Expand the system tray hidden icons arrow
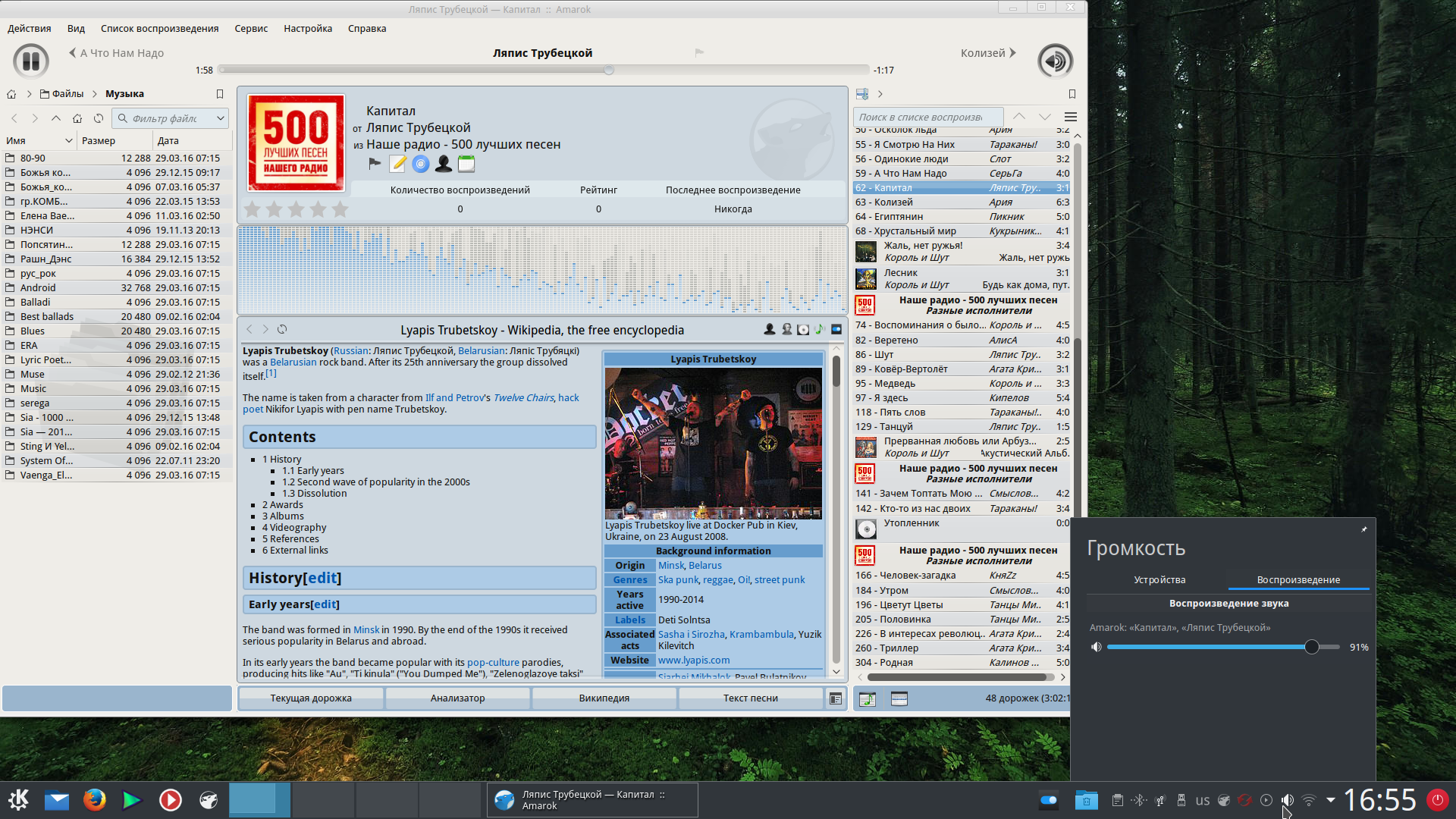Image resolution: width=1456 pixels, height=819 pixels. coord(1330,800)
